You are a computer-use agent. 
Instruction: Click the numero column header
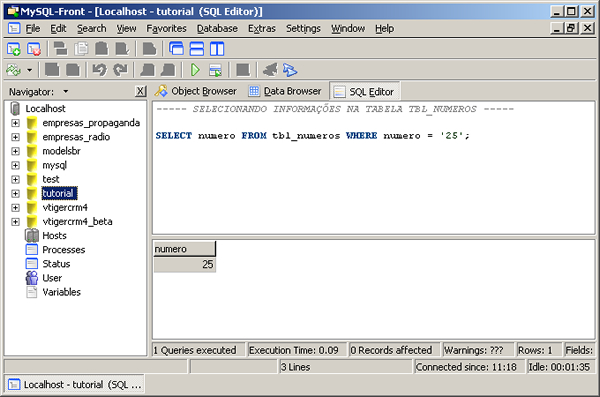click(x=184, y=249)
